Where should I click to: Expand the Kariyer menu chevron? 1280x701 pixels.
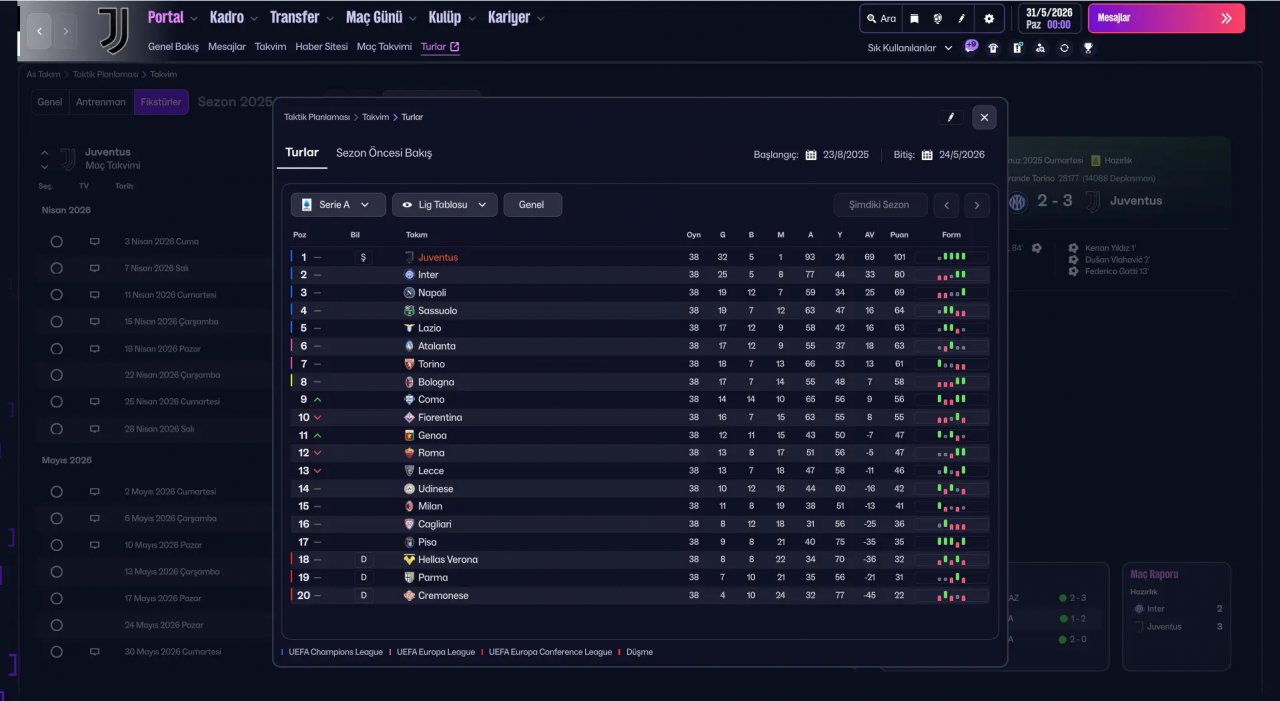coord(541,19)
